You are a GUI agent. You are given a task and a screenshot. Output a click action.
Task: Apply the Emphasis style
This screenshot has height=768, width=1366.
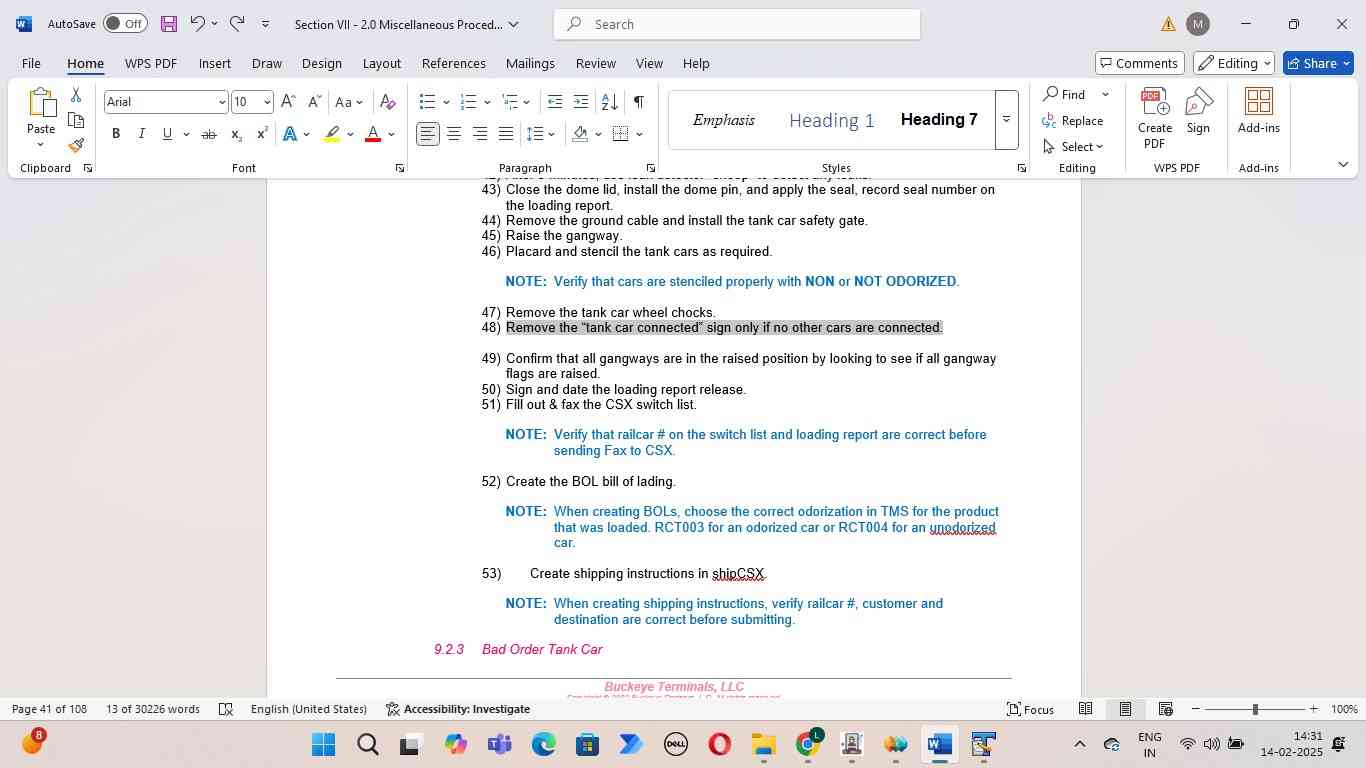[x=723, y=120]
